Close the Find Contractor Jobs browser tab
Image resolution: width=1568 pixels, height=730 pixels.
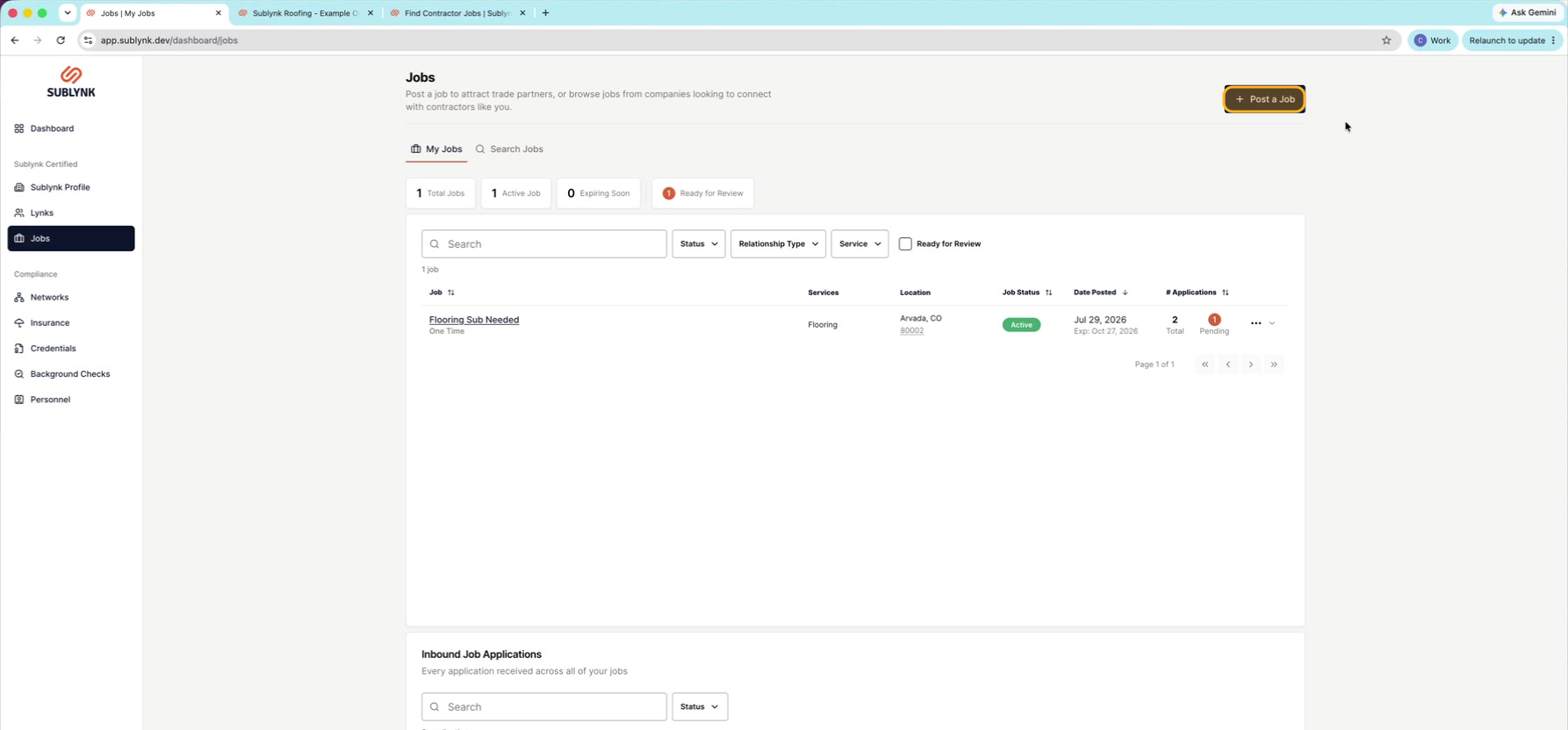click(x=522, y=13)
